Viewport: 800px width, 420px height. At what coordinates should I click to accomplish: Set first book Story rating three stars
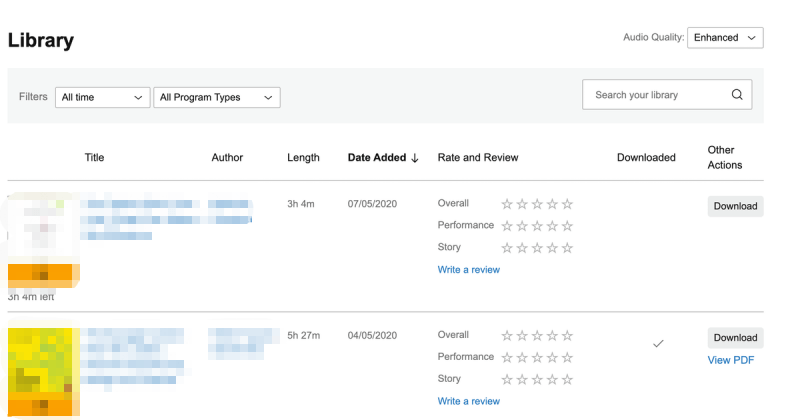tap(537, 248)
